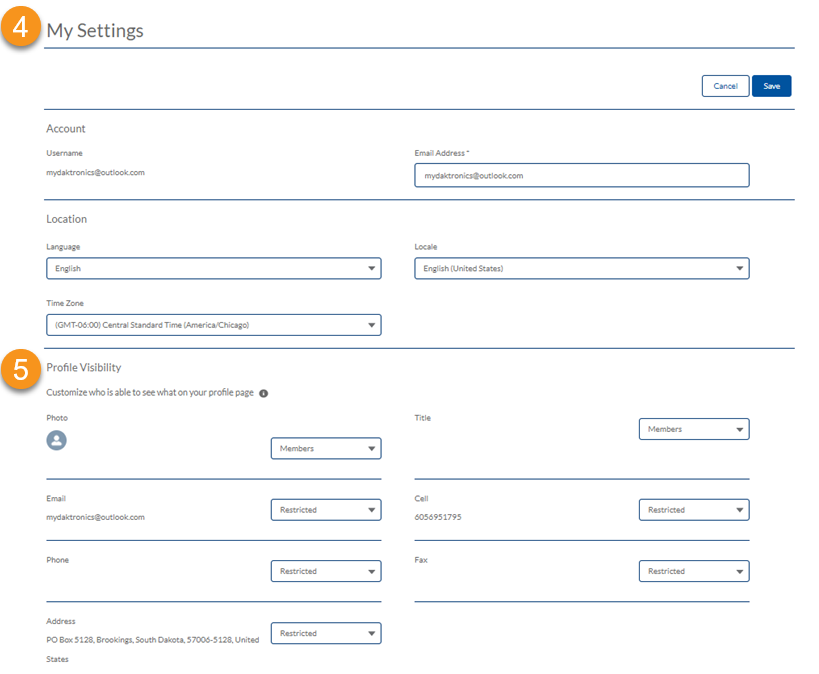Click the Profile Visibility info icon
Screen dimensions: 819x674
(x=264, y=393)
